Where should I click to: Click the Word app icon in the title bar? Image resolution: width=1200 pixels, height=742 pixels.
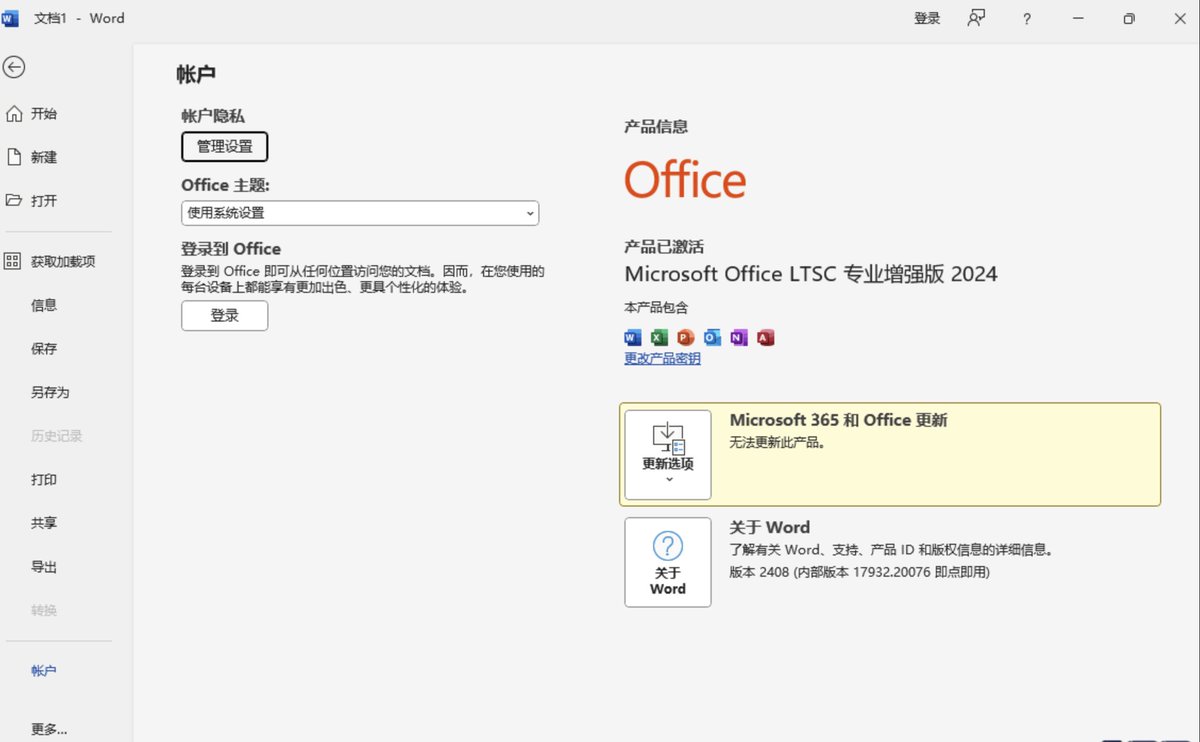(11, 18)
